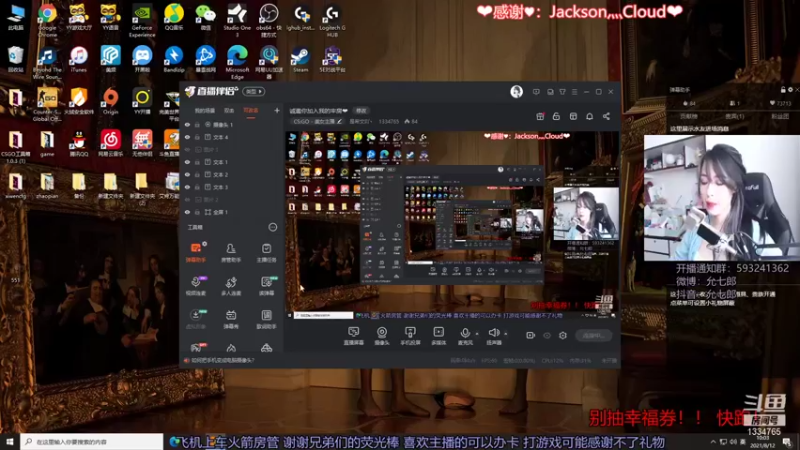Hide the 文本 3 source layer
The image size is (800, 450).
pos(187,187)
